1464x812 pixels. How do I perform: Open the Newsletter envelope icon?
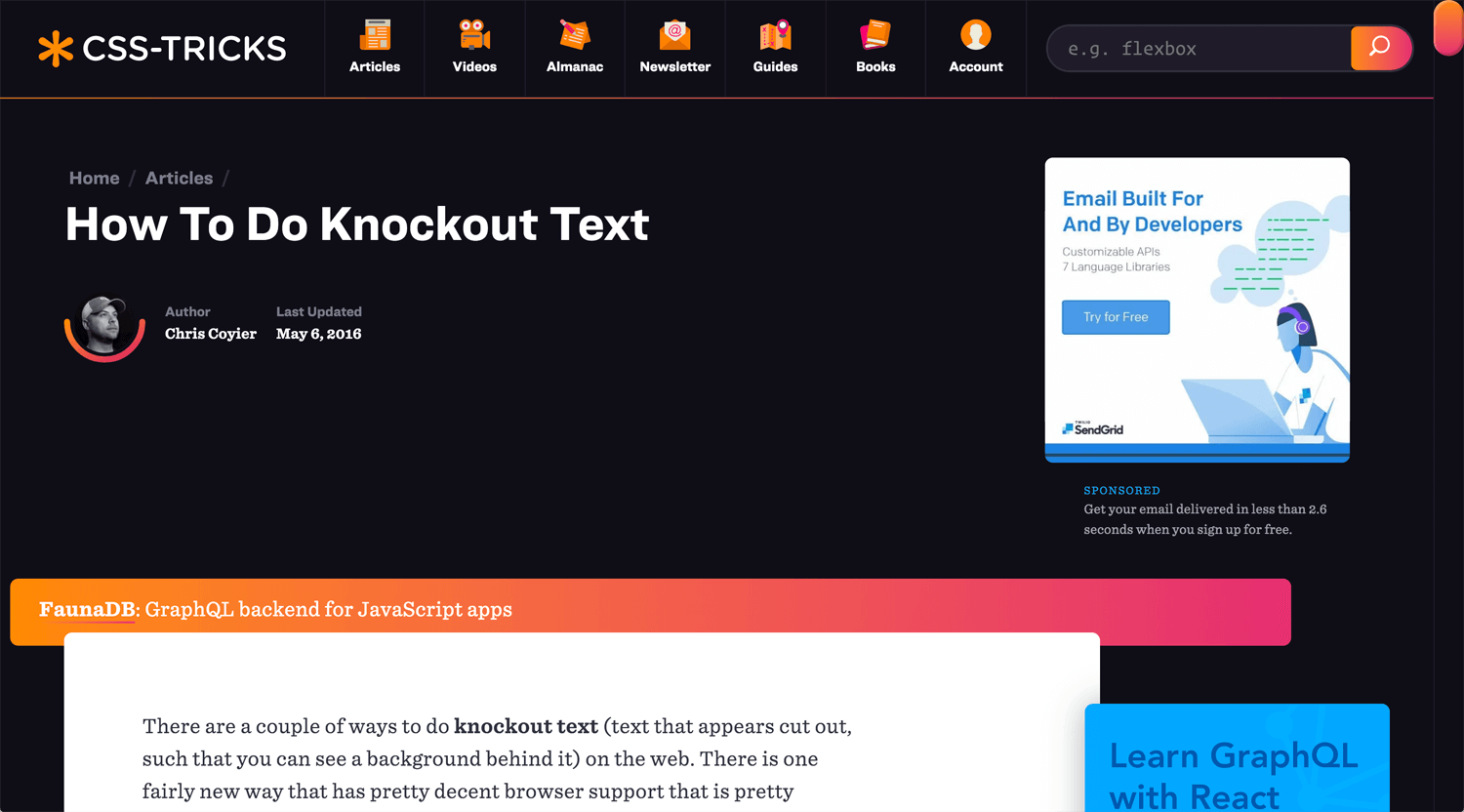click(x=675, y=35)
